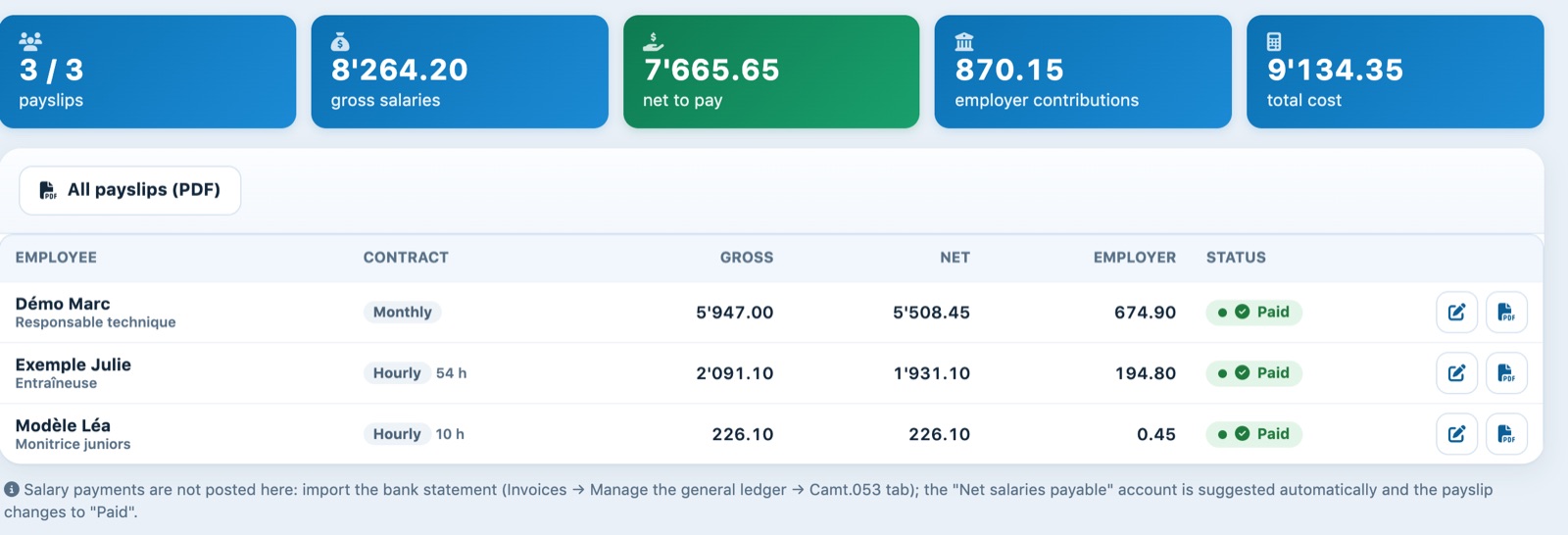Edit Démo Marc's payslip
Image resolution: width=1568 pixels, height=535 pixels.
(1456, 313)
